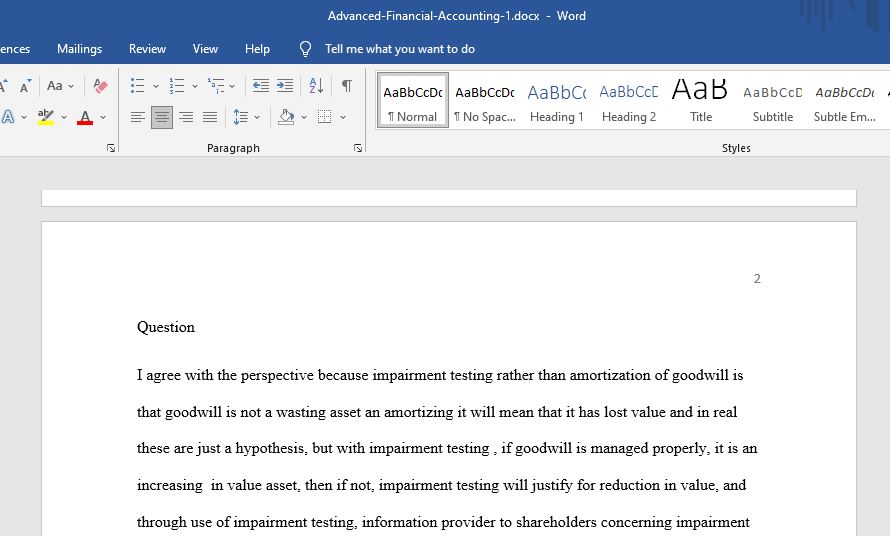Insert a multilevel list
890x536 pixels.
[216, 86]
